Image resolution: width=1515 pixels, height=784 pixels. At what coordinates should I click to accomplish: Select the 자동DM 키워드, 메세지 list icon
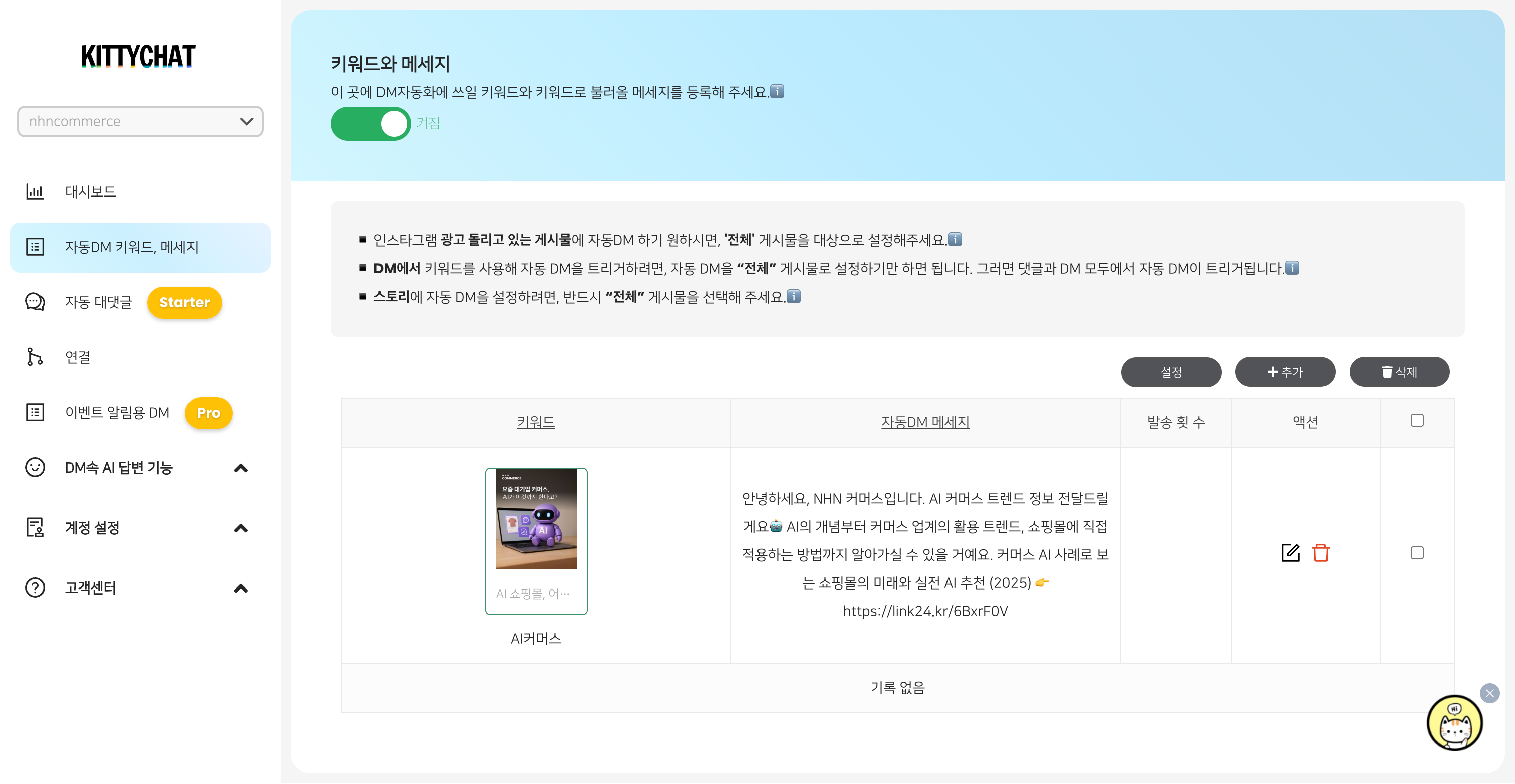coord(35,247)
